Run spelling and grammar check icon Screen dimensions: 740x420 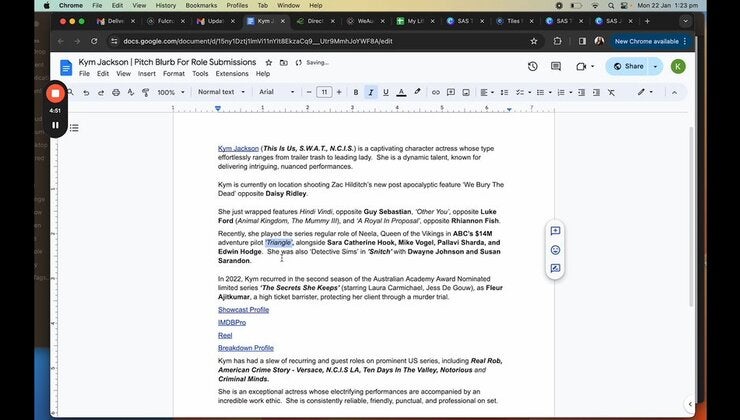click(131, 92)
